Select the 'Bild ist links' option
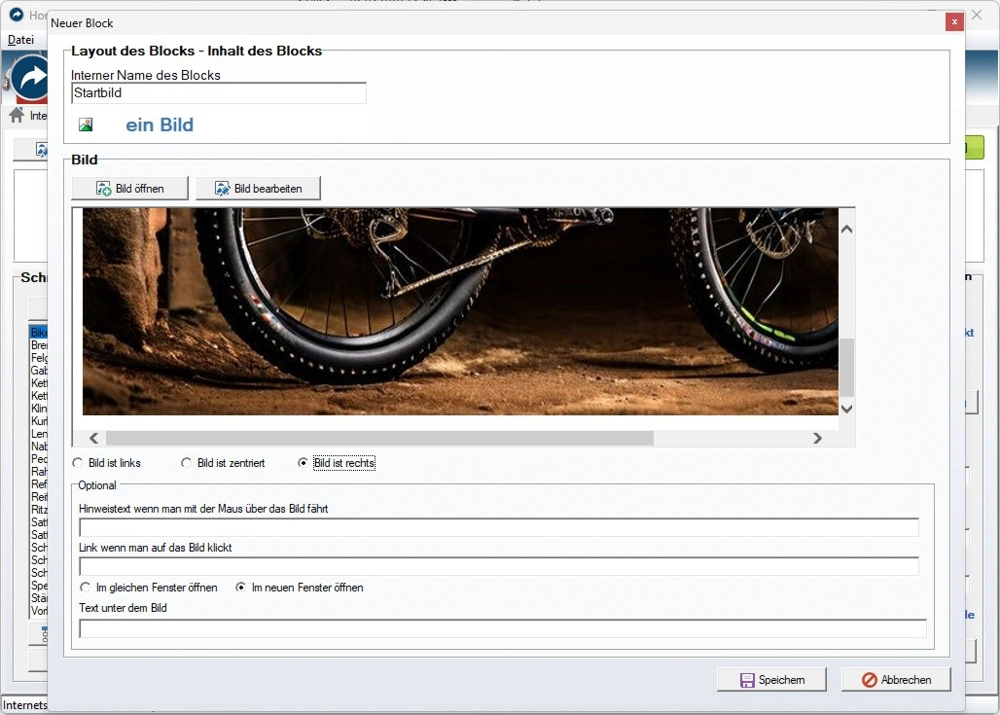This screenshot has width=1000, height=715. pos(79,463)
